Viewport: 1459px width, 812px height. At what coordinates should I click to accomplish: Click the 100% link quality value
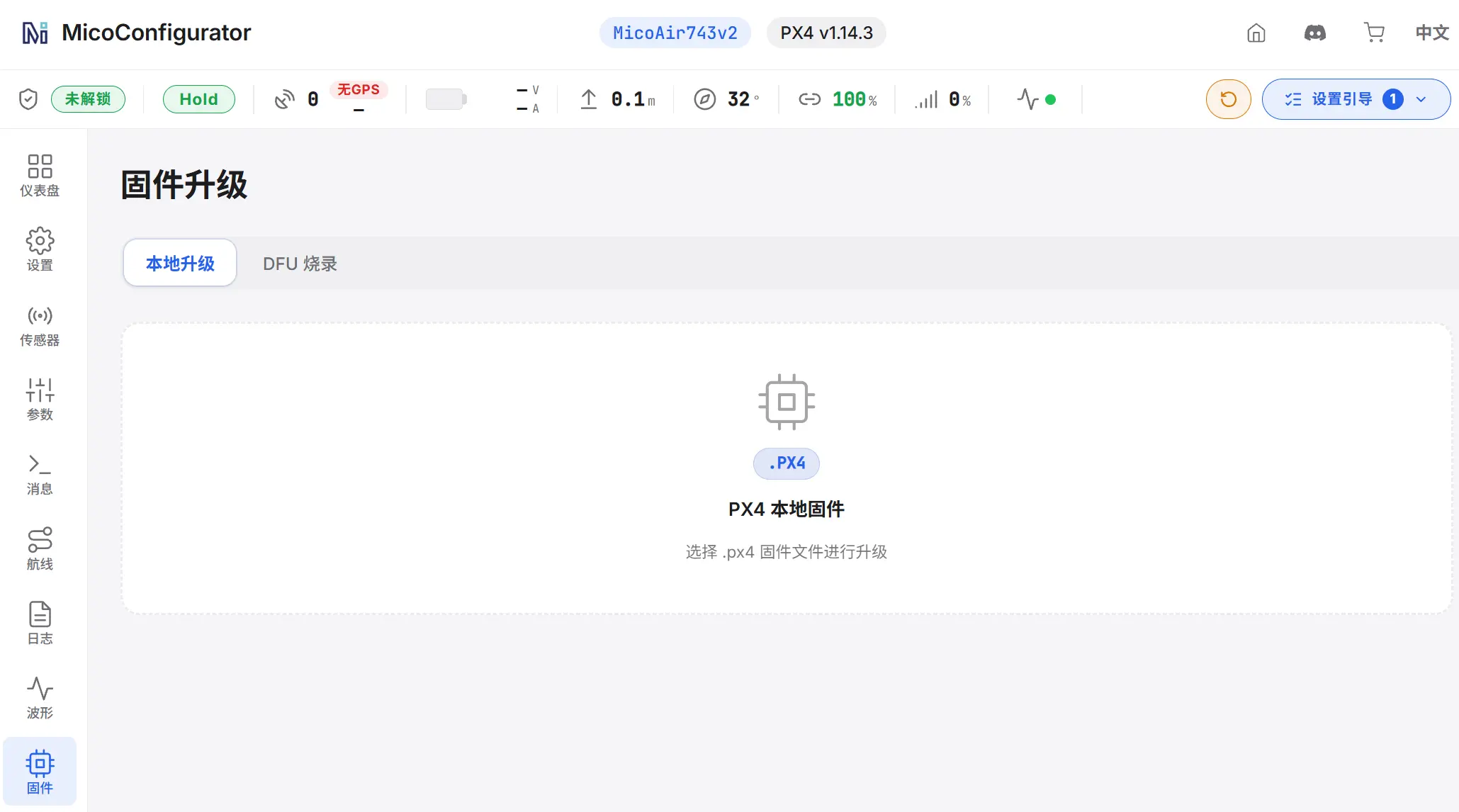click(x=855, y=99)
